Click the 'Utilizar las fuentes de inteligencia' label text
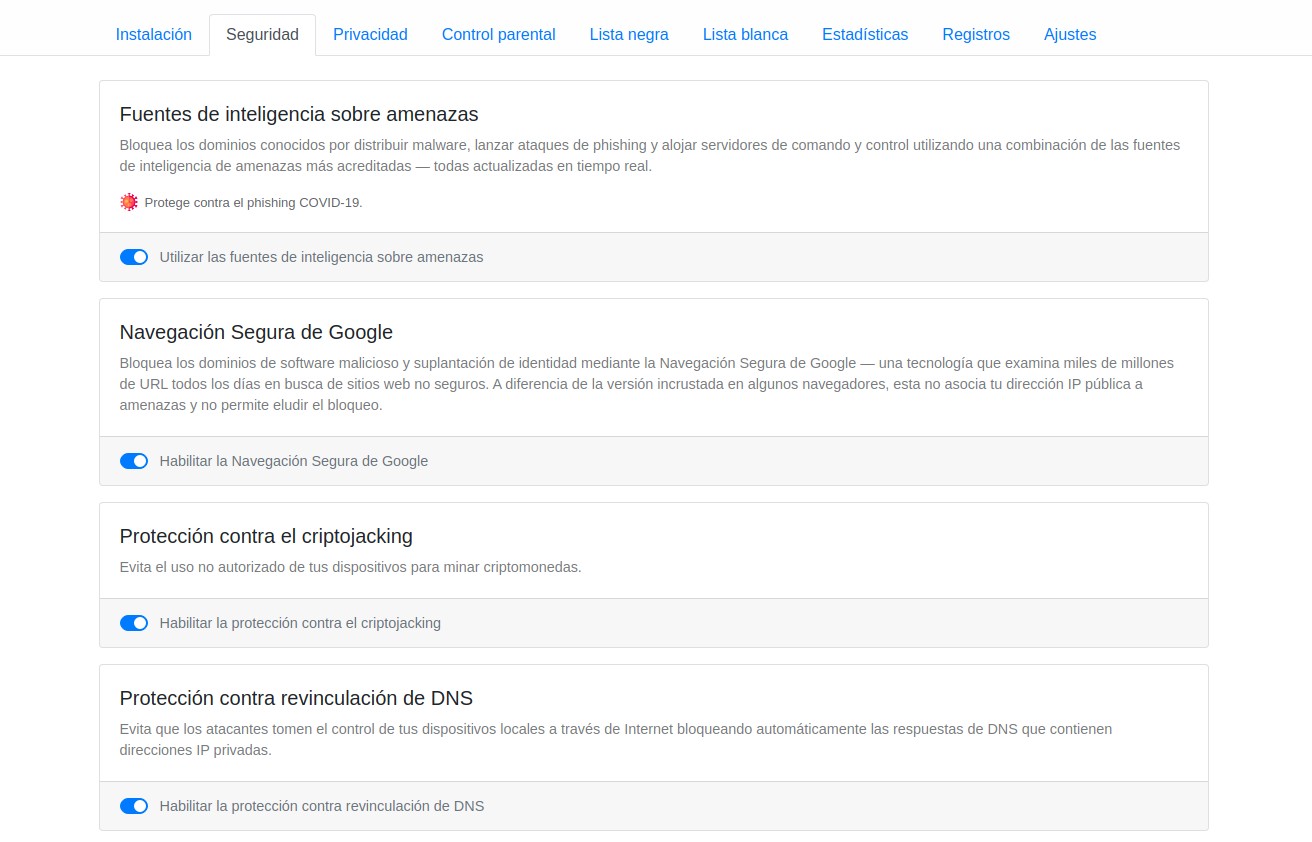 pos(321,257)
